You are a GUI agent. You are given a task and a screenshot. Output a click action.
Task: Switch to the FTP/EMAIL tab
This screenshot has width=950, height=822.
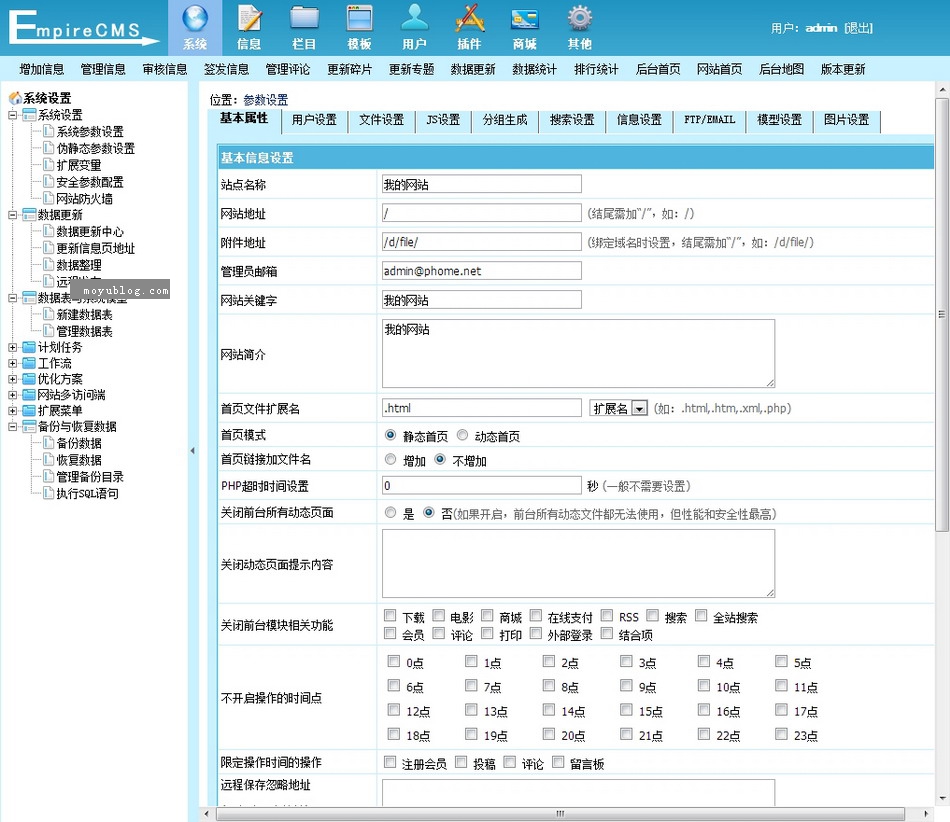pos(709,120)
